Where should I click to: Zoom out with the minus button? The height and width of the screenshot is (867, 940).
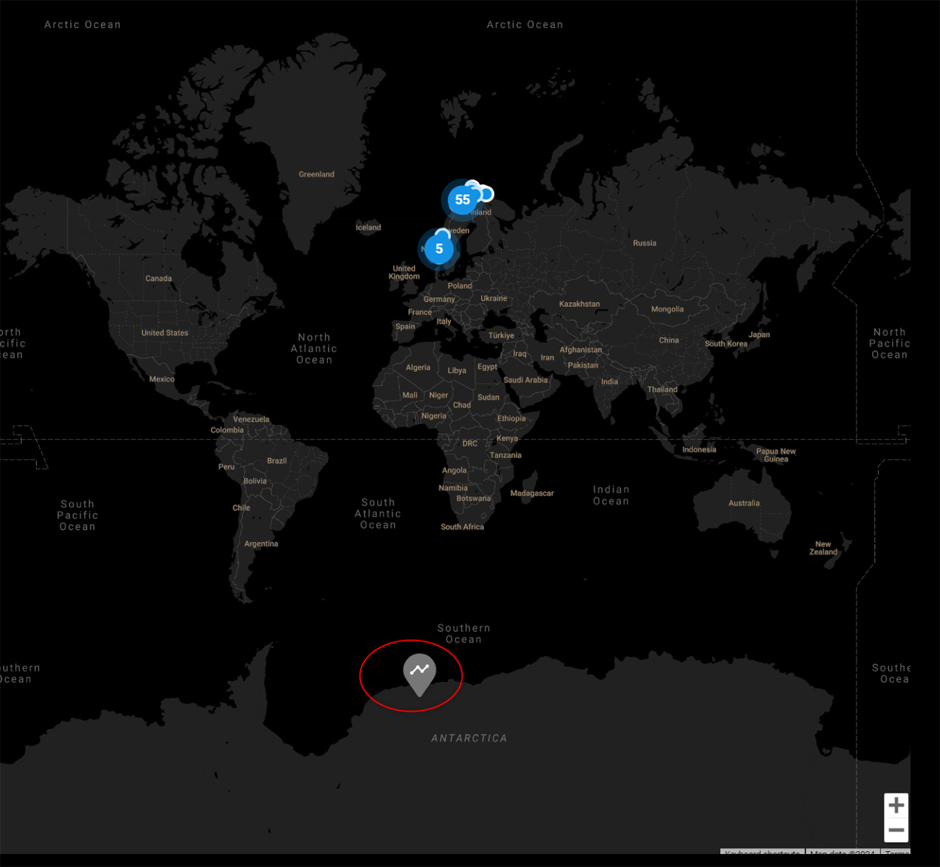click(896, 831)
